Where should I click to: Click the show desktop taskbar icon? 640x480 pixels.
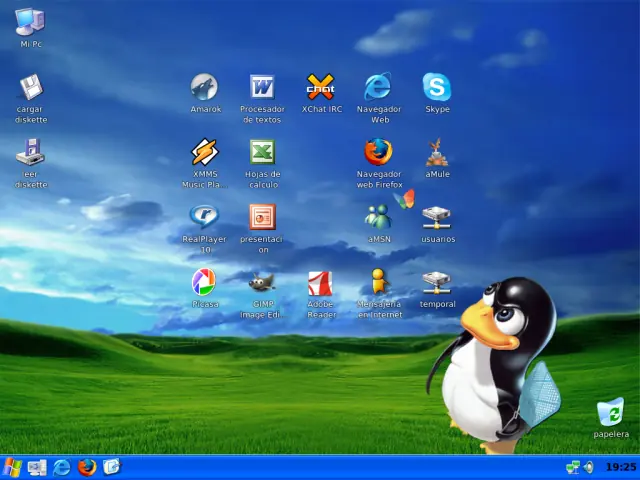[x=37, y=467]
